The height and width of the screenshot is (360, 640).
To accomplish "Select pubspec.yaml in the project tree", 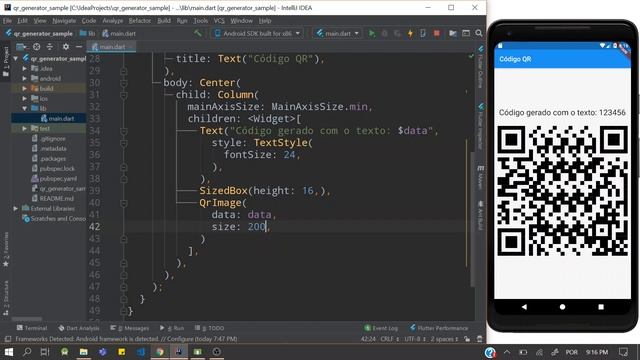I will [x=54, y=179].
